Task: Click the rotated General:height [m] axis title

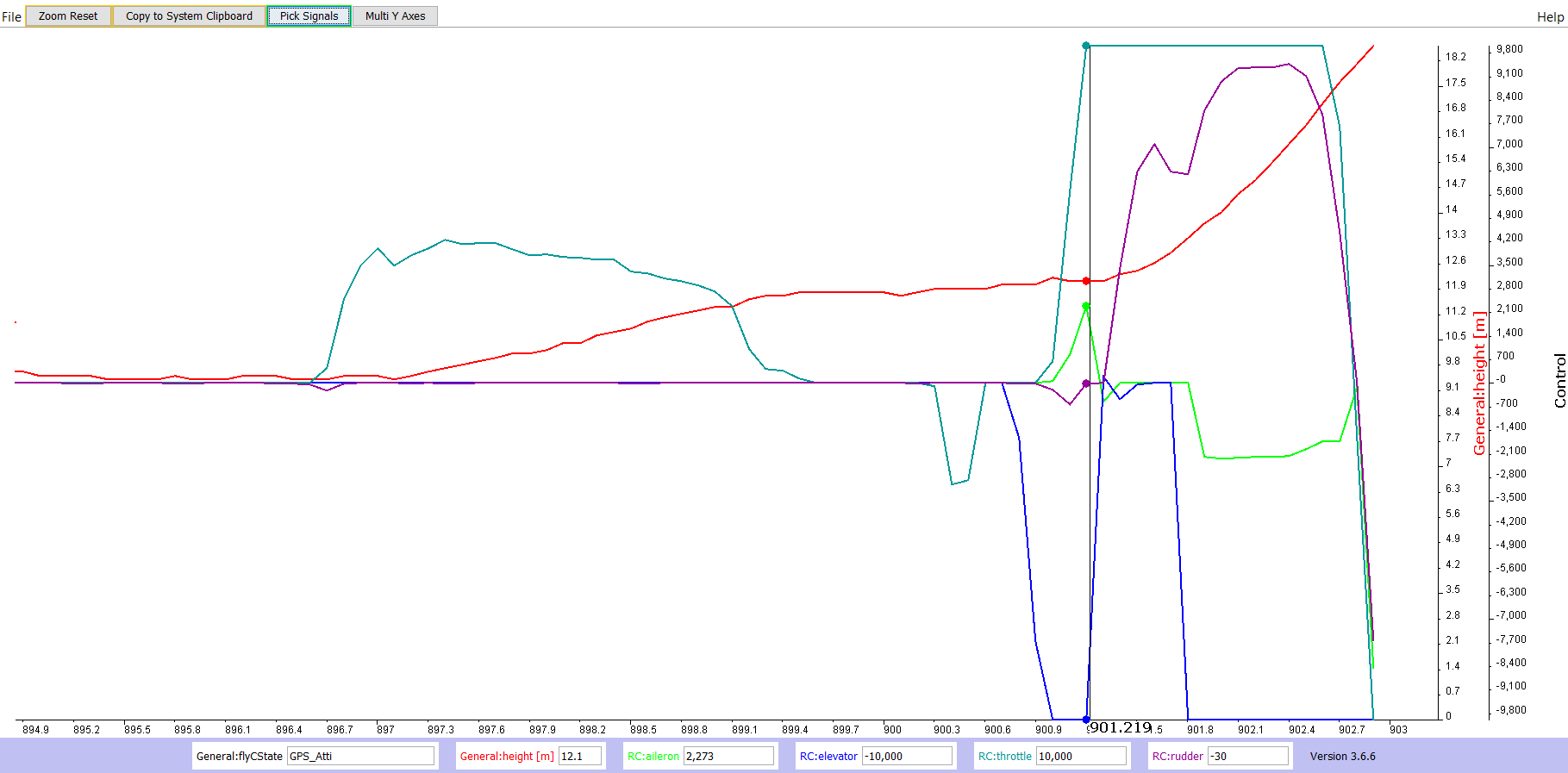Action: click(1480, 383)
